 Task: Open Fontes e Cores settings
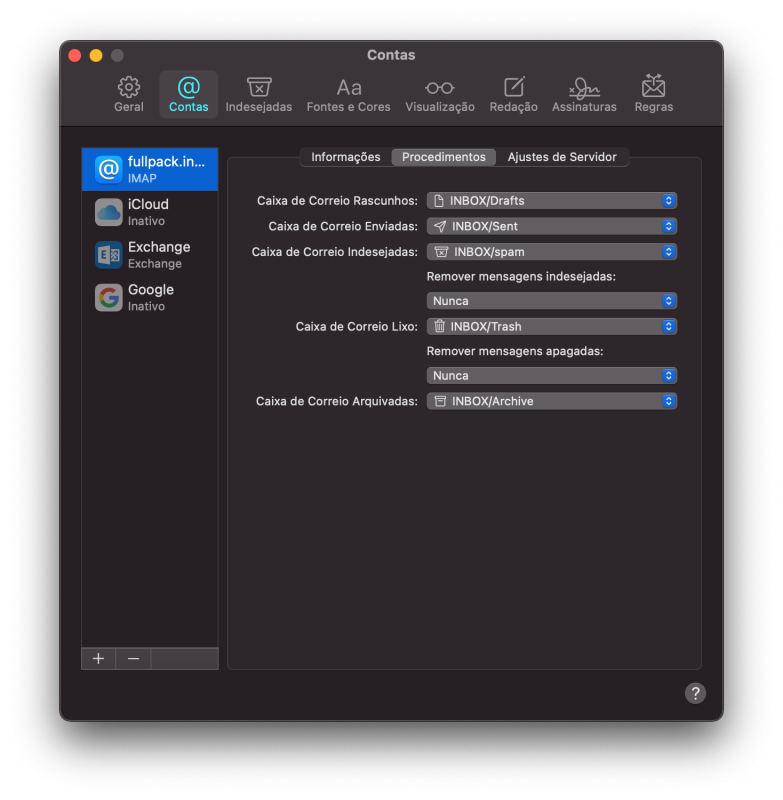tap(348, 95)
